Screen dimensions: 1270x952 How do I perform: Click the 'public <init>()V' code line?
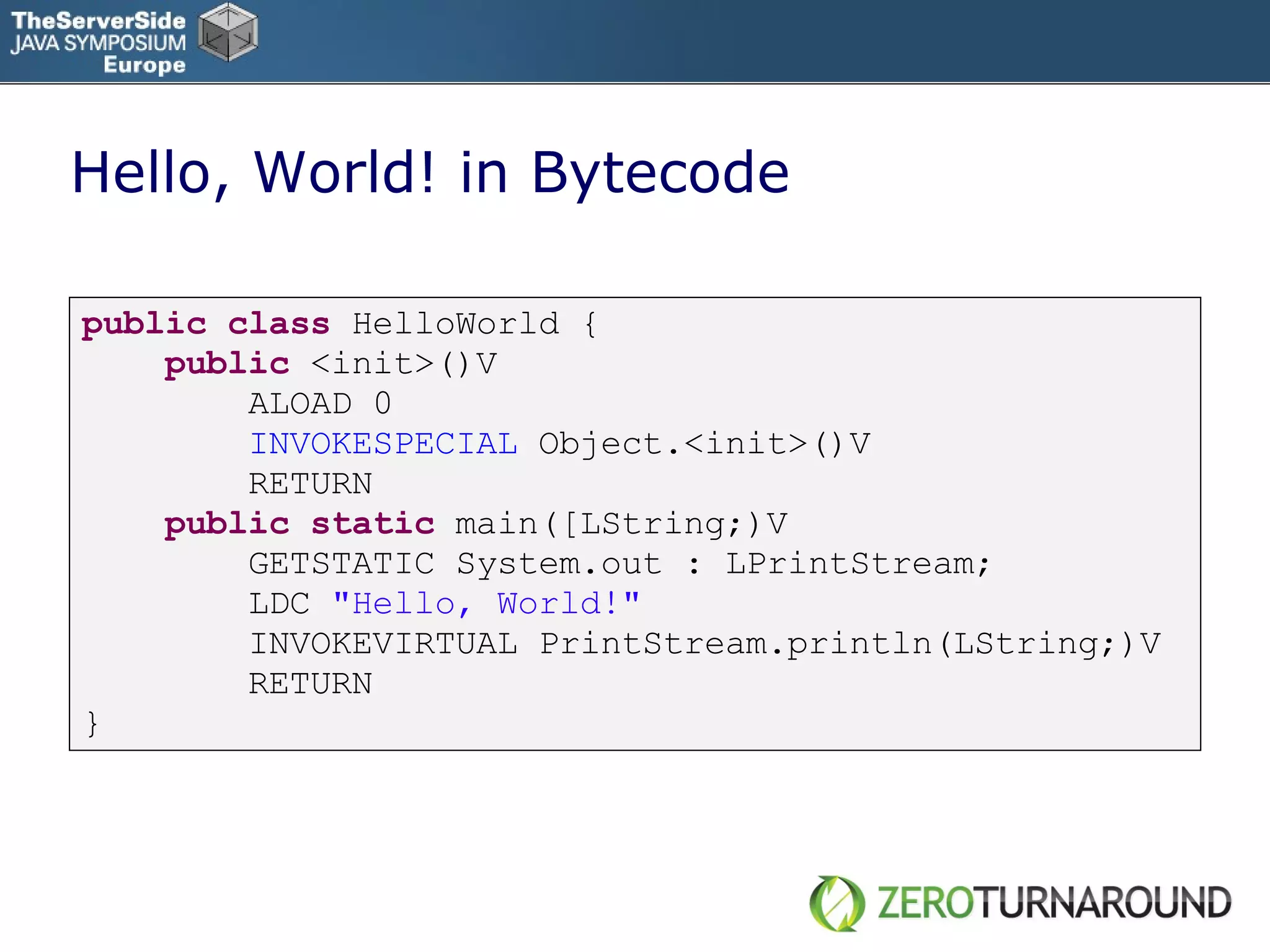tap(331, 364)
